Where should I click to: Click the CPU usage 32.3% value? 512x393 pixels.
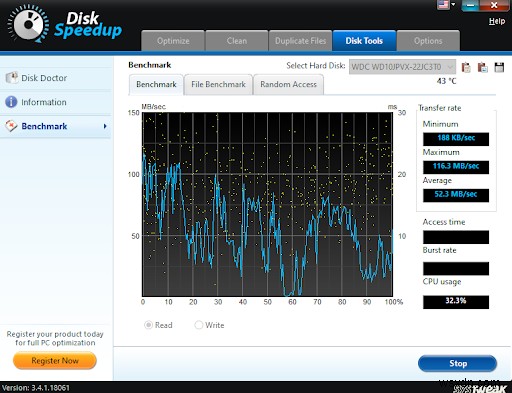456,302
